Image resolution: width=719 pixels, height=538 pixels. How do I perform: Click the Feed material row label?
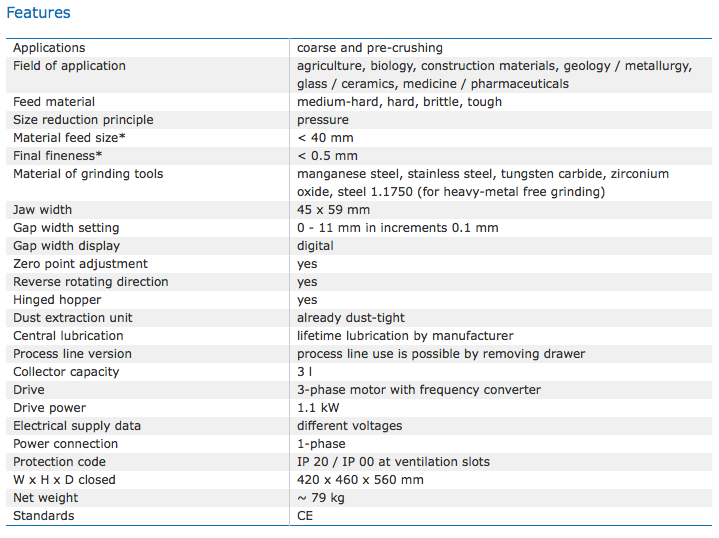click(54, 102)
